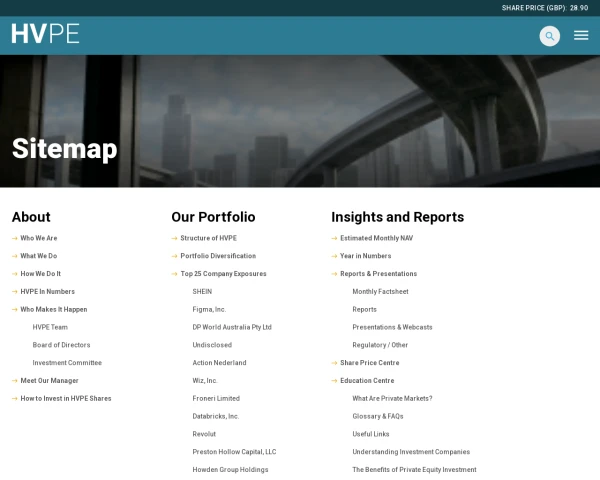This screenshot has width=600, height=480.
Task: Click the arrow beside Estimated Monthly NAV
Action: click(x=335, y=238)
